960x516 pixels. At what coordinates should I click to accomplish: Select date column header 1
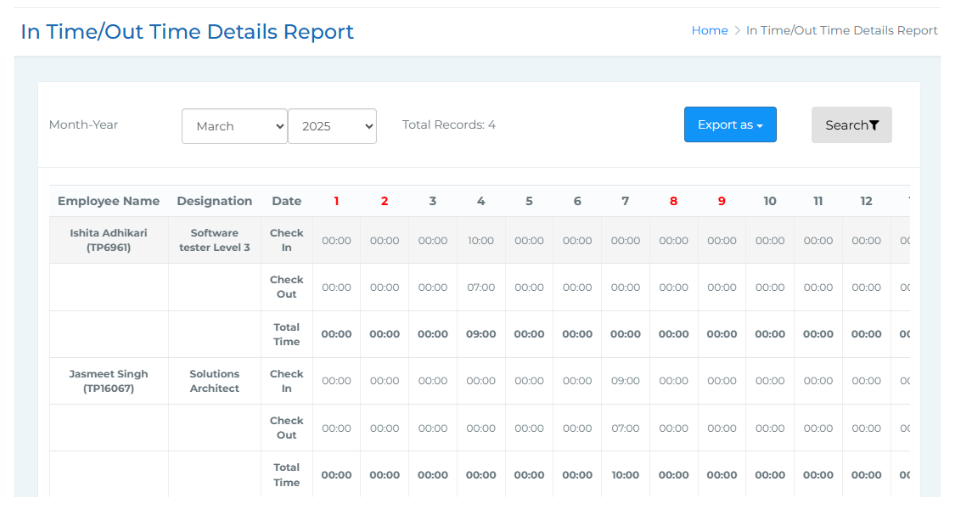tap(336, 201)
